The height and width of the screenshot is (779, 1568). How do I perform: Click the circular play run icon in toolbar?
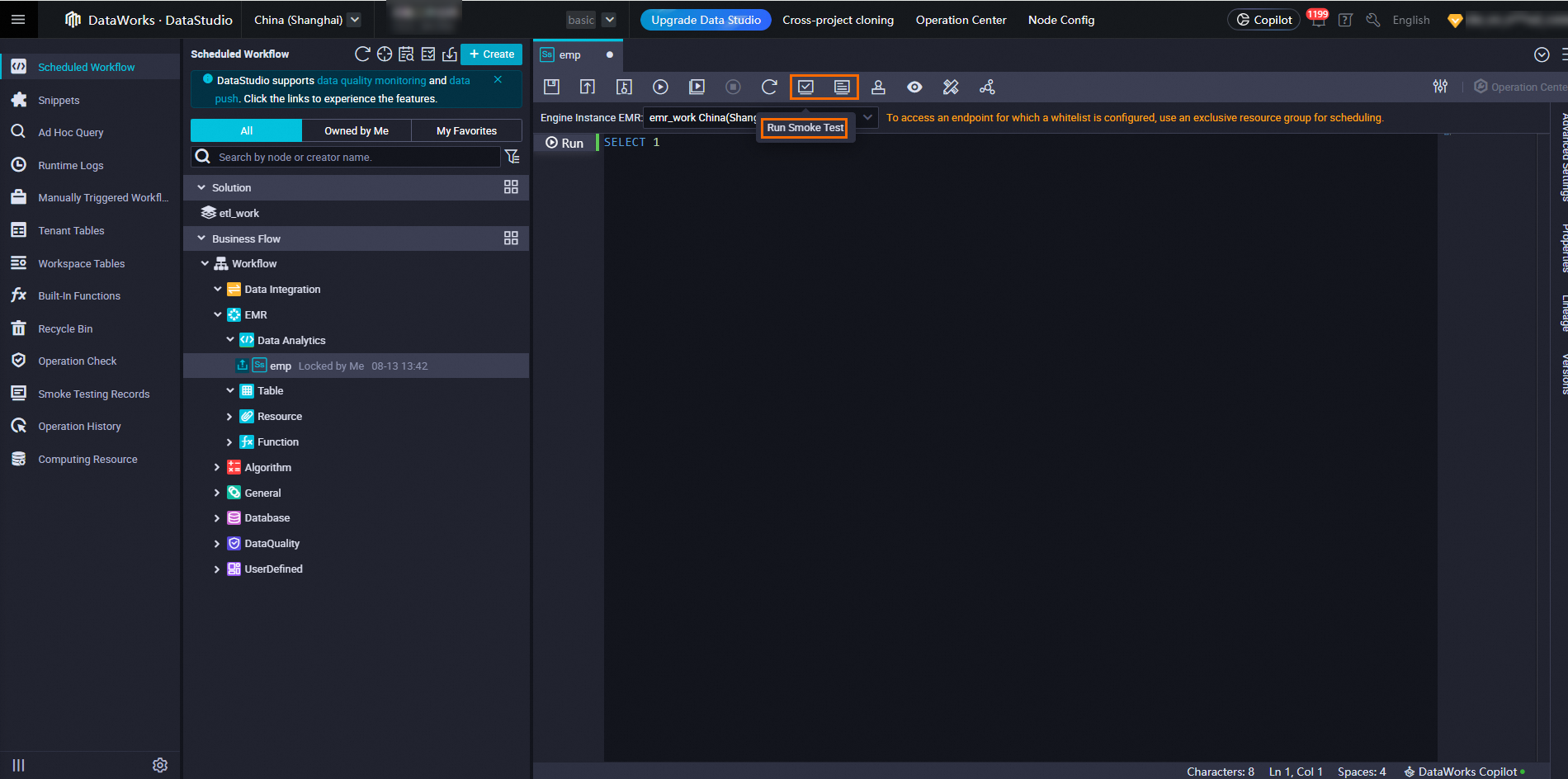[660, 87]
